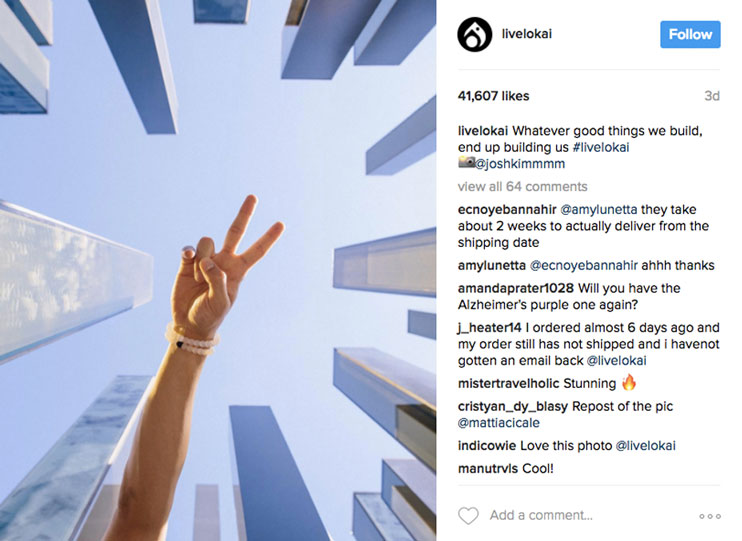Open commenter ecnoyebannahir's profile
The height and width of the screenshot is (541, 742).
[x=507, y=210]
